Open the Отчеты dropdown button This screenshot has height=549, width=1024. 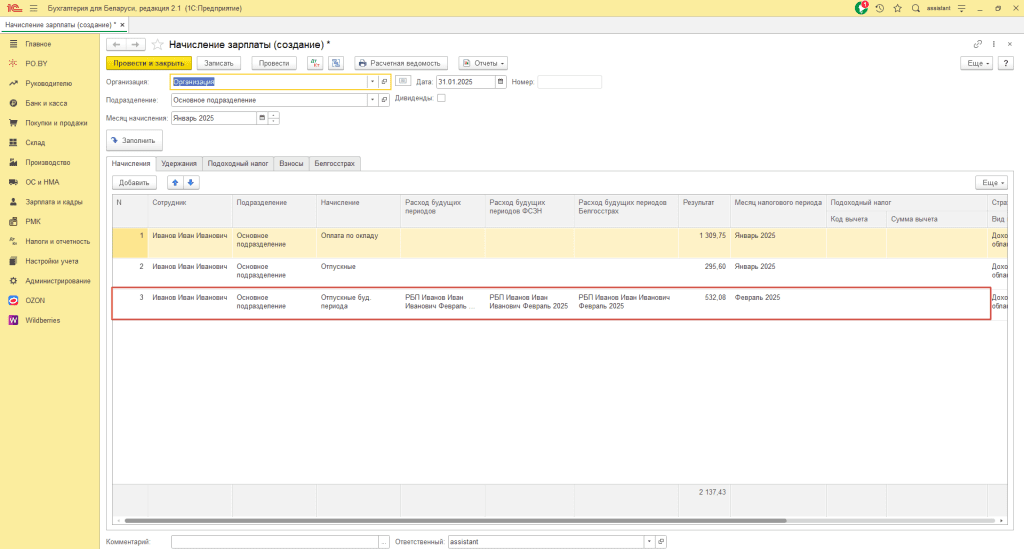click(483, 63)
